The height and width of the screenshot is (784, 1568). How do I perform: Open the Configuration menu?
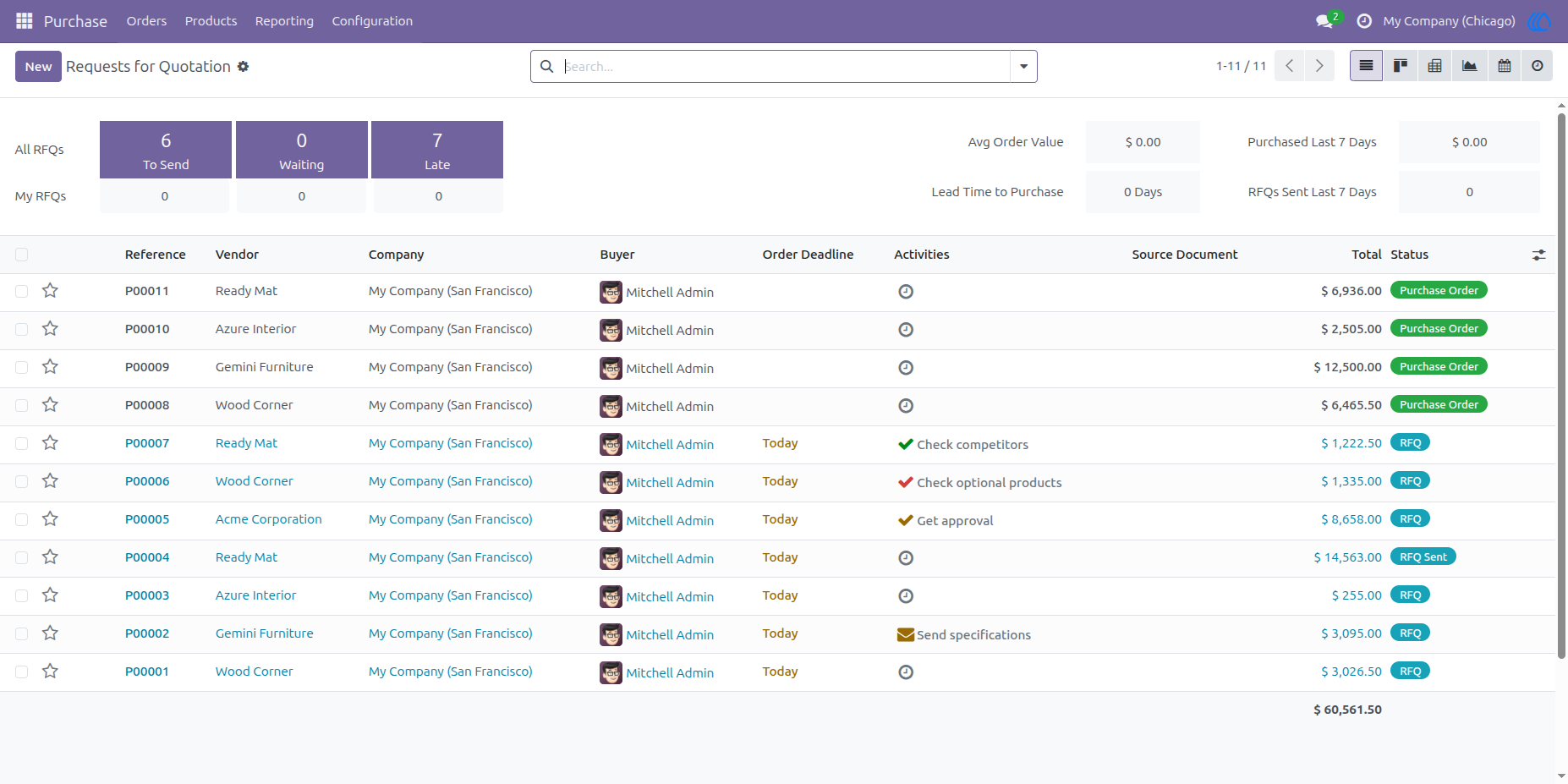[x=372, y=21]
